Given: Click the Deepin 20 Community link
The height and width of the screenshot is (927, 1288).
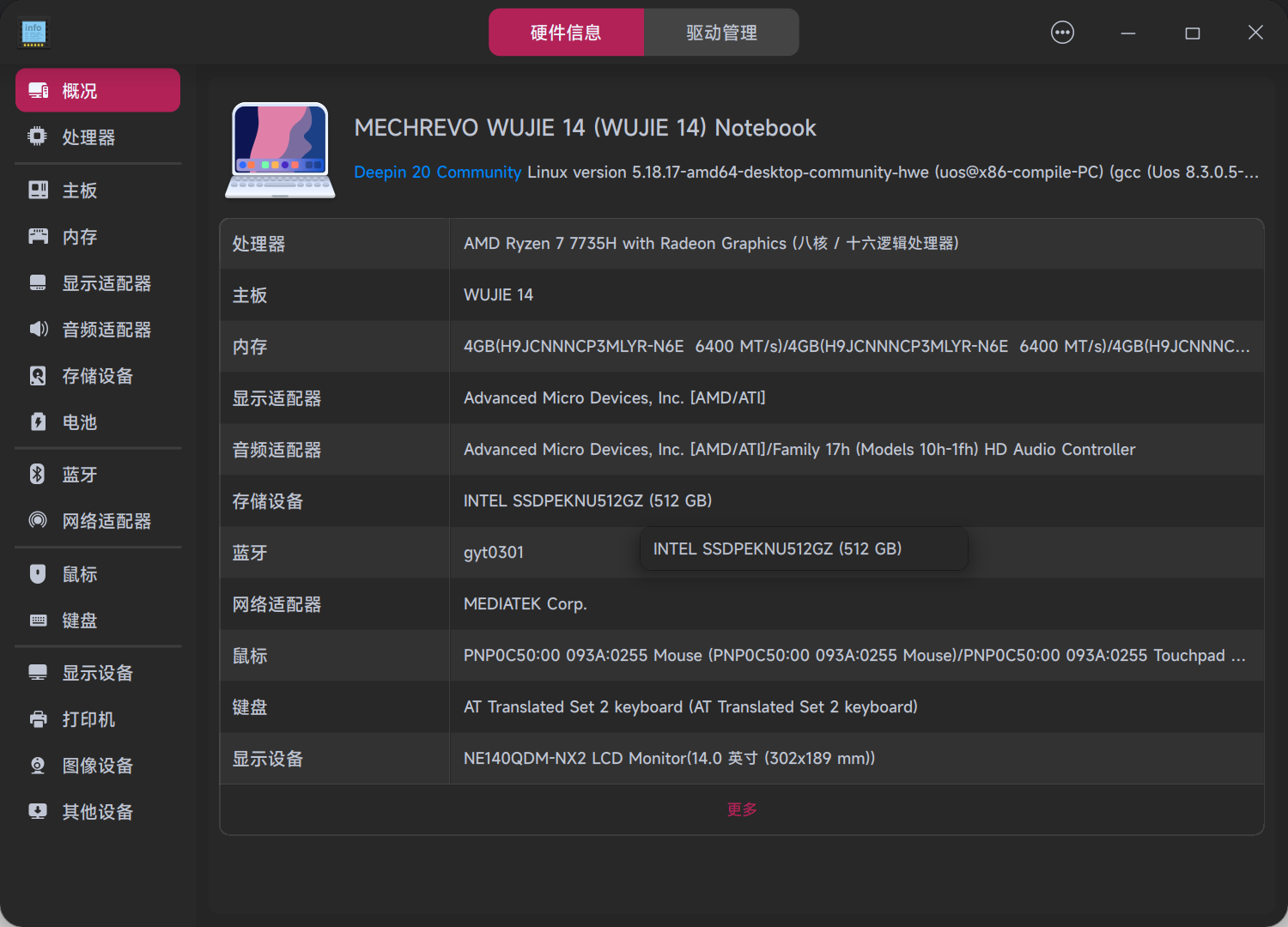Looking at the screenshot, I should [x=437, y=172].
